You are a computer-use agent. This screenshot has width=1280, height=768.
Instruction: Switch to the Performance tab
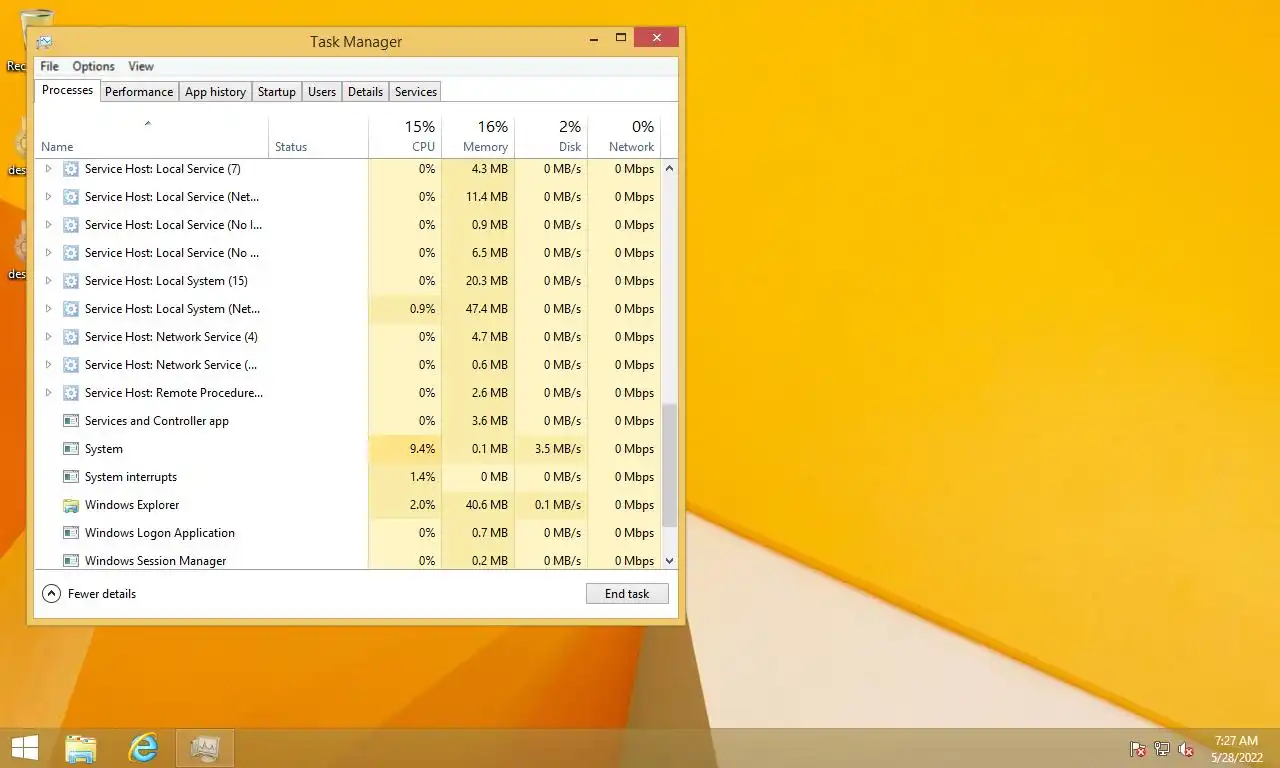(139, 92)
